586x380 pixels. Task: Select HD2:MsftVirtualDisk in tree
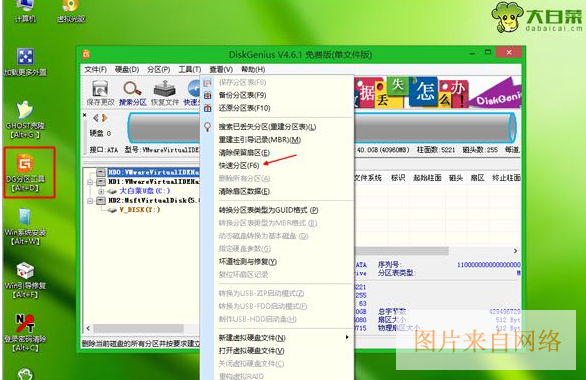click(x=154, y=200)
